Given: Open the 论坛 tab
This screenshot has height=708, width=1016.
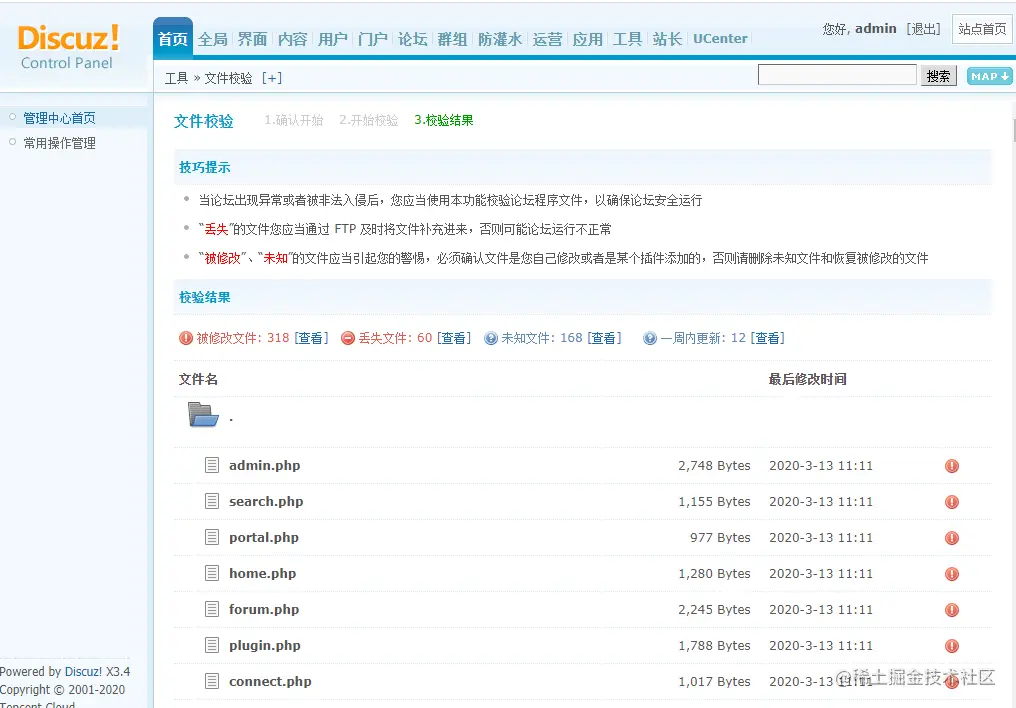Looking at the screenshot, I should click(413, 40).
